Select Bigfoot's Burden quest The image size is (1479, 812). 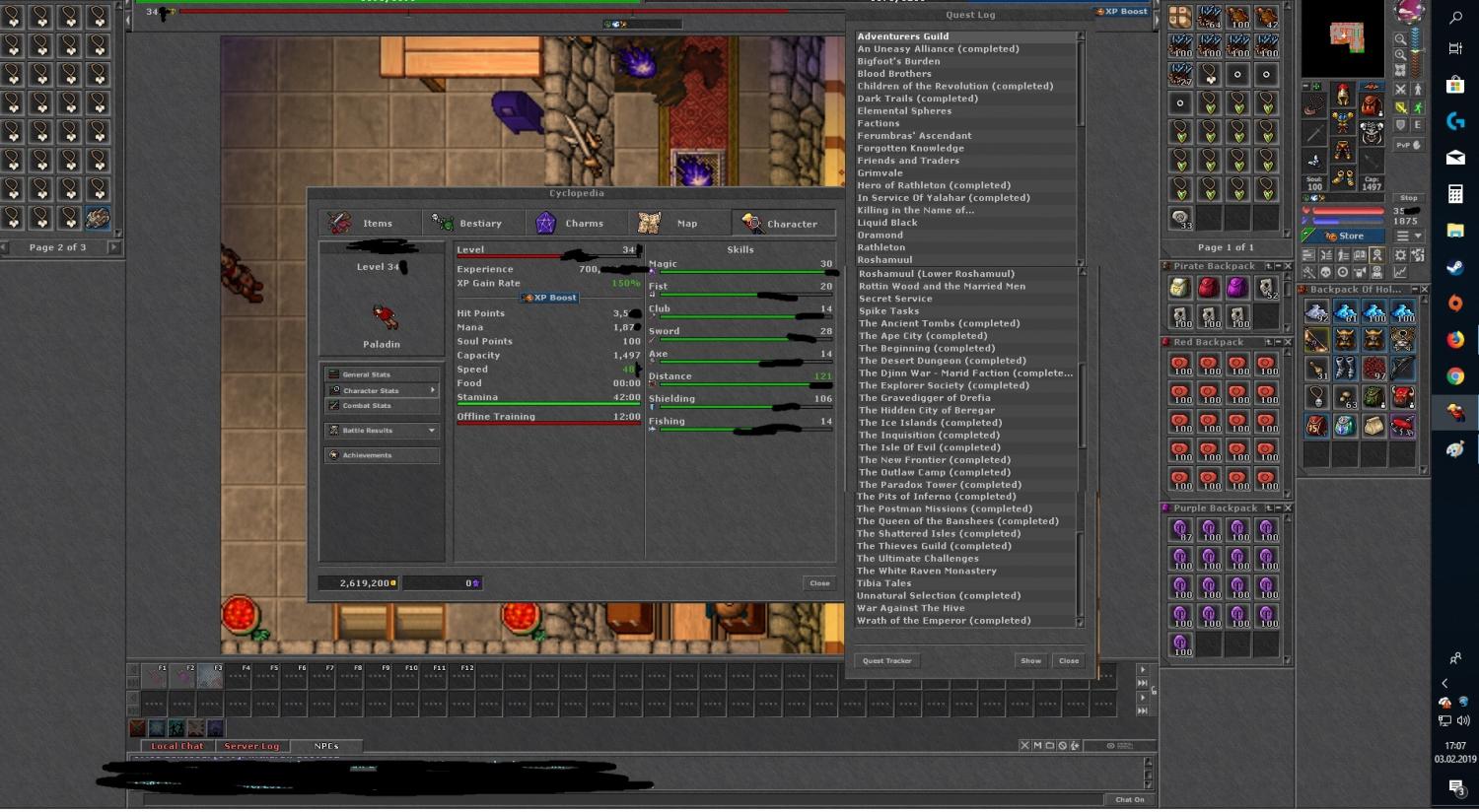pyautogui.click(x=965, y=61)
